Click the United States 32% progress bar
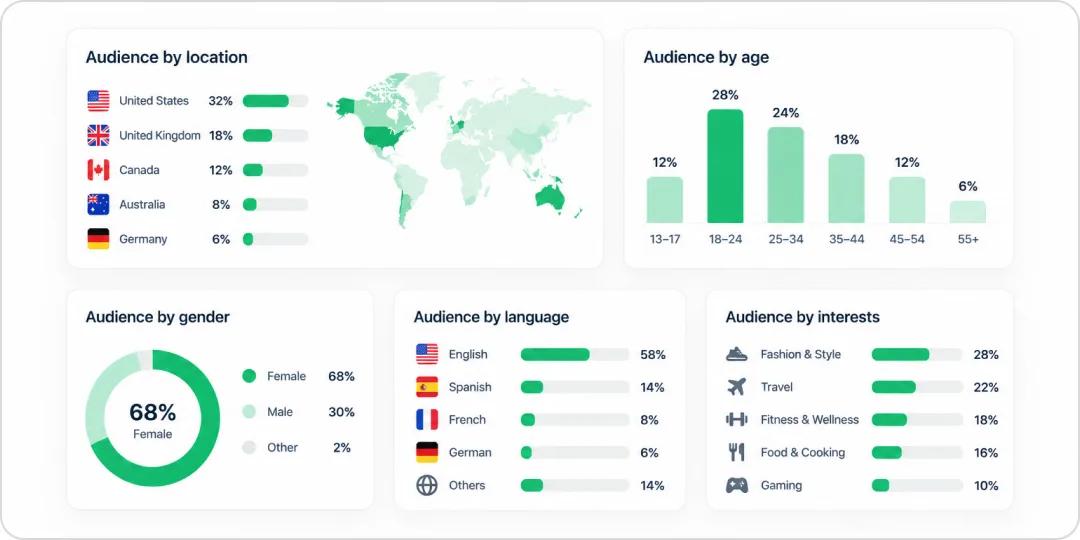 [x=276, y=101]
